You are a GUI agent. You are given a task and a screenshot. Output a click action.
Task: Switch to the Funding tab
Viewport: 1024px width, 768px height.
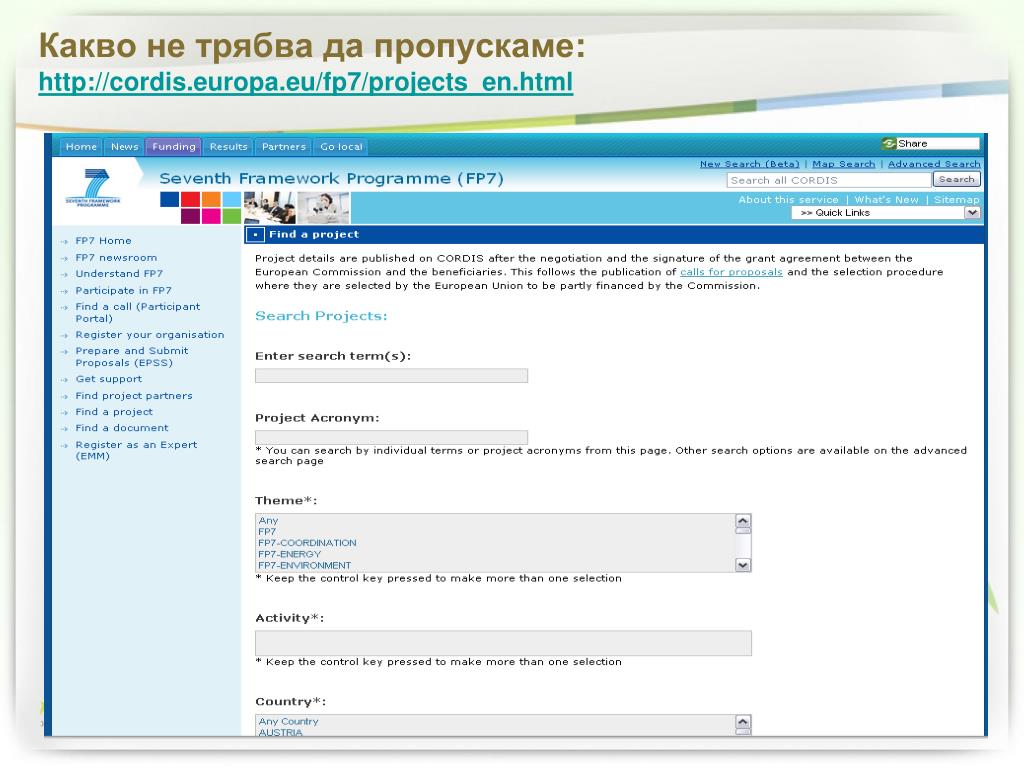tap(174, 147)
